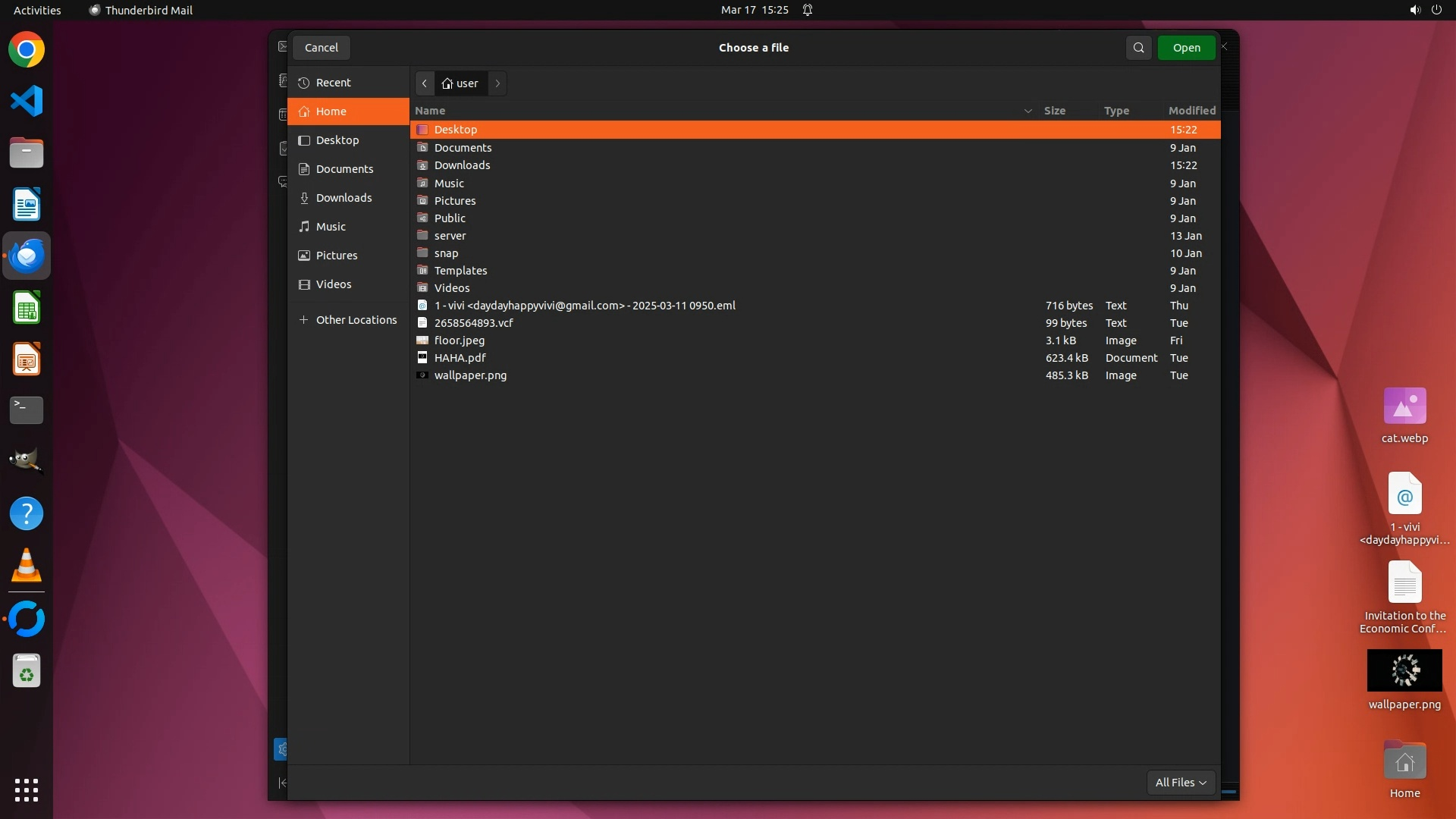Toggle sort order via Name column arrow
This screenshot has height=819, width=1456.
pyautogui.click(x=1028, y=111)
